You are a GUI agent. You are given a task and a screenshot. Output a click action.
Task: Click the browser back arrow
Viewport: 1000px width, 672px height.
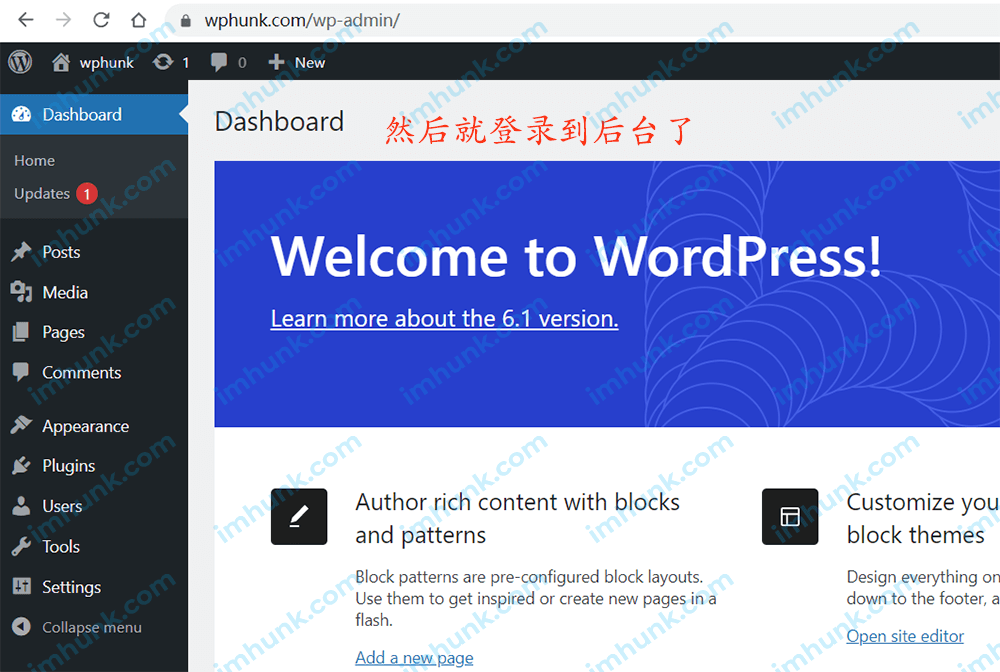point(26,20)
